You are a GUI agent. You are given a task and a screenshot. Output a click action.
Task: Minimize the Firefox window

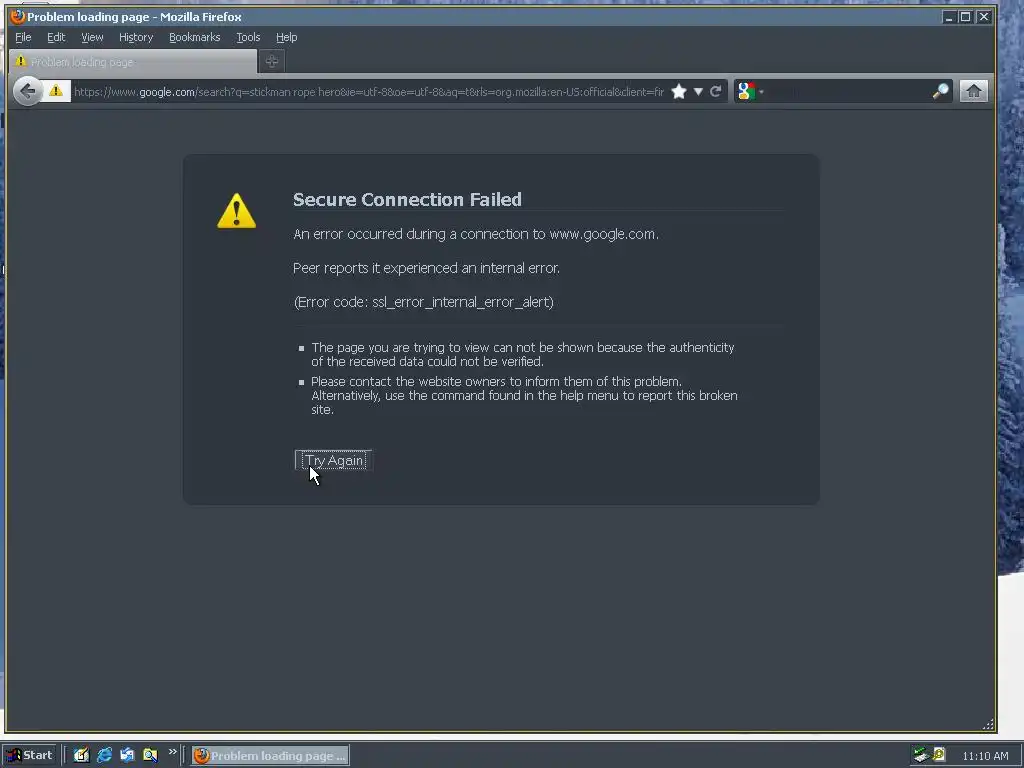(x=948, y=17)
